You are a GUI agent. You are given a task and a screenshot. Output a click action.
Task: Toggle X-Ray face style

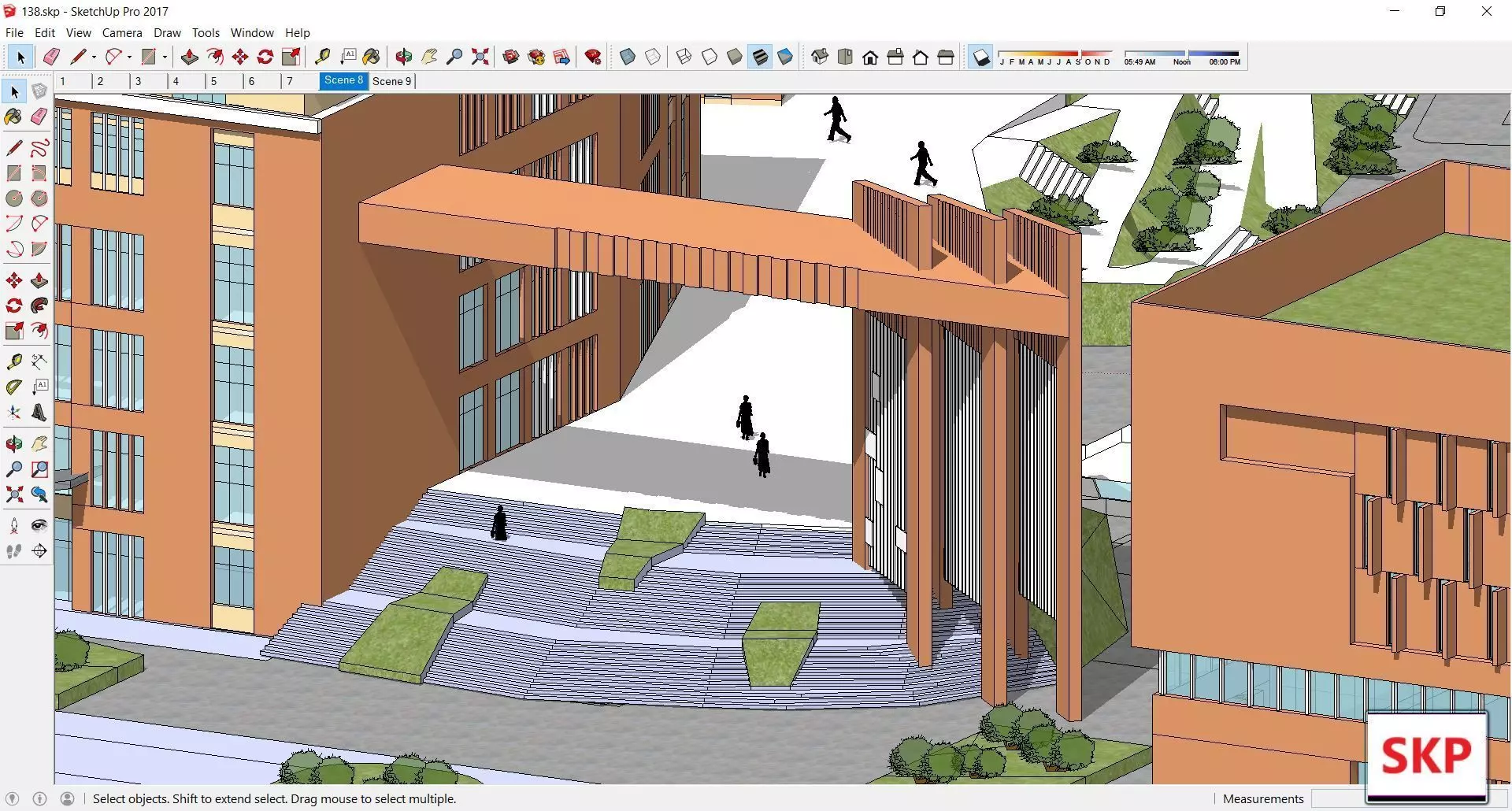628,57
